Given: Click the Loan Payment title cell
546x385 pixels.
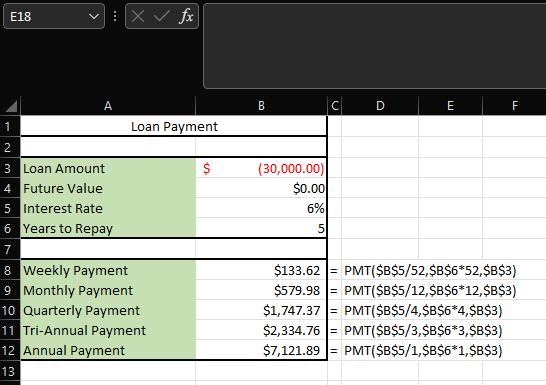Looking at the screenshot, I should point(174,126).
